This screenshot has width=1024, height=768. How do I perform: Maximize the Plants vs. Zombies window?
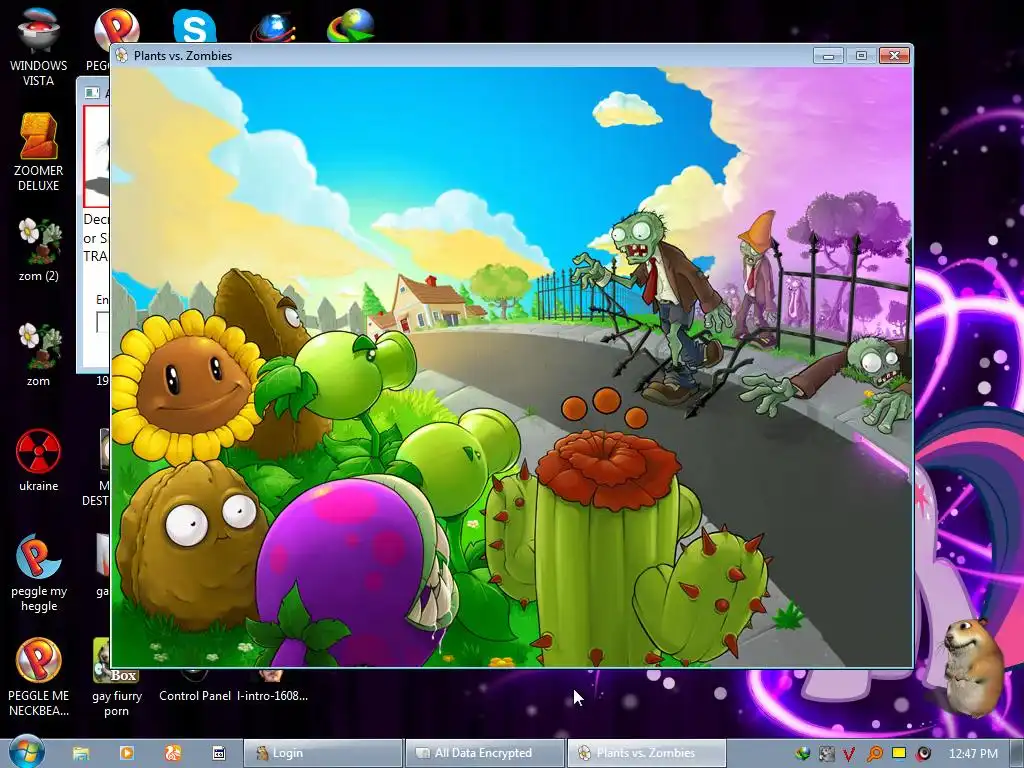[861, 56]
